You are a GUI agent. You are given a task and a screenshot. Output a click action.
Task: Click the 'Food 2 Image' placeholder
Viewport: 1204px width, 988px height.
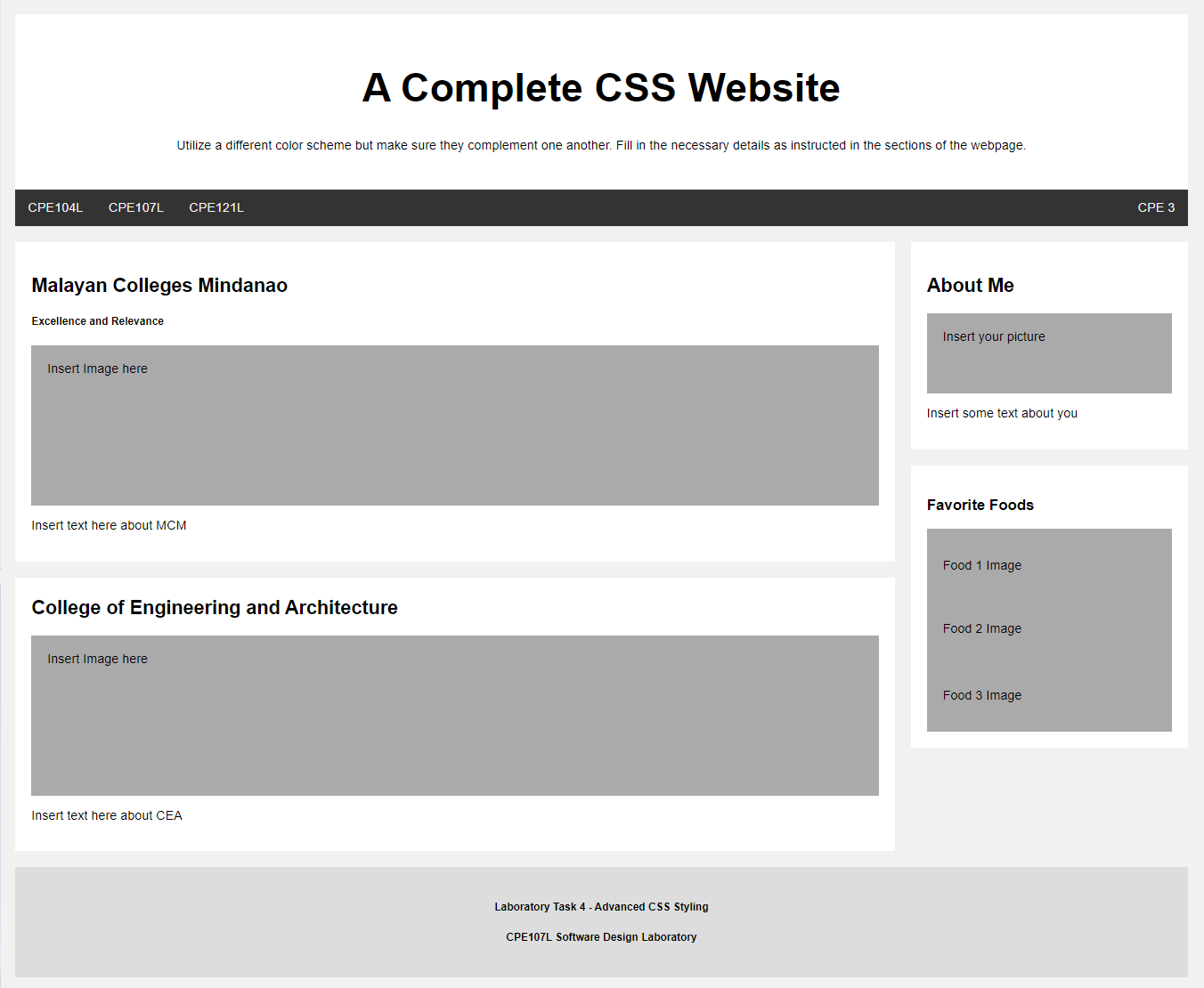(x=982, y=628)
